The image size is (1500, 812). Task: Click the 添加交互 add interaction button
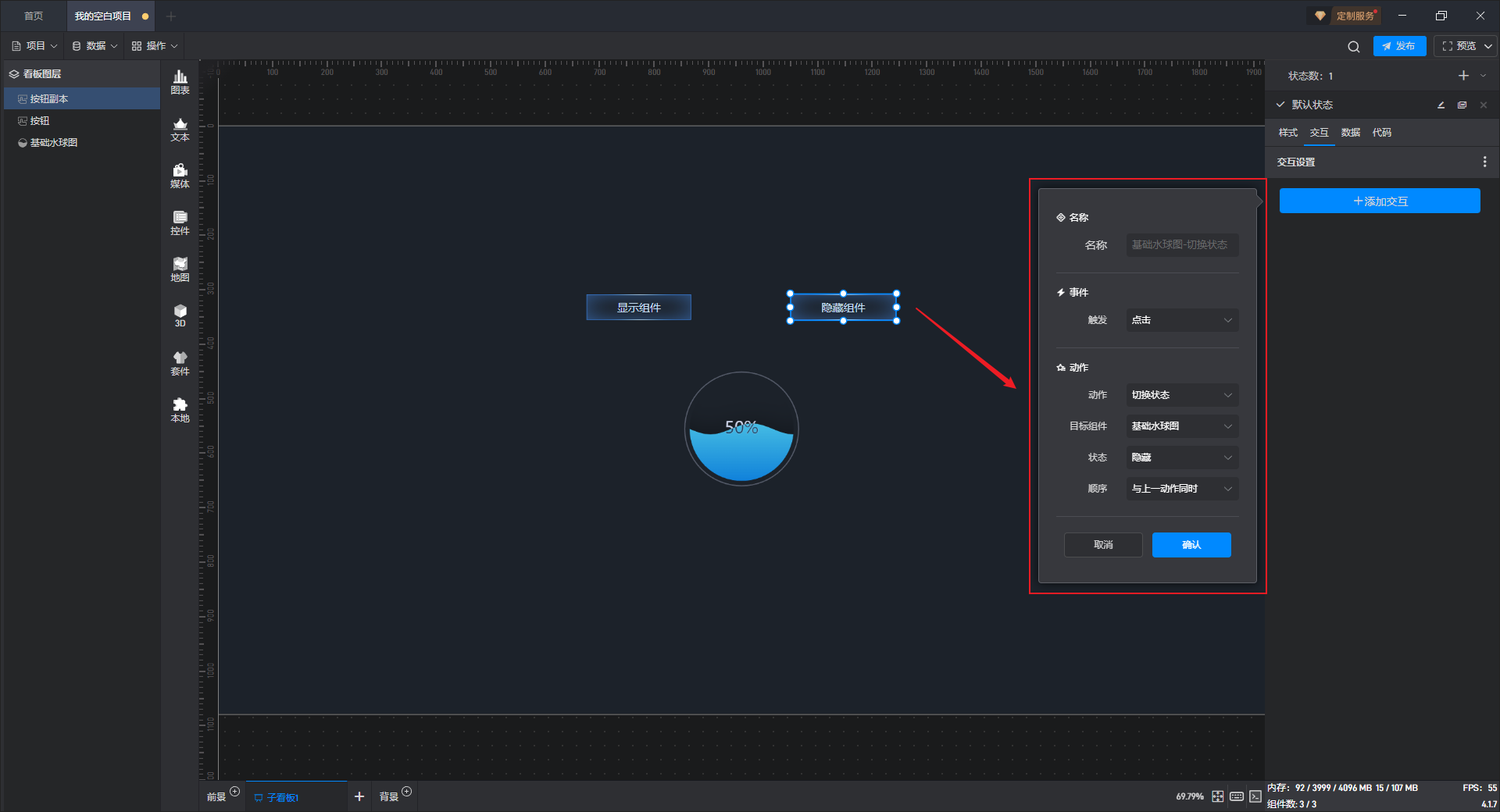[1379, 201]
